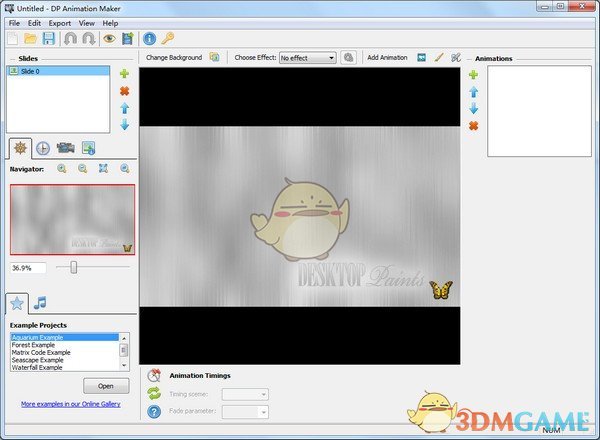Click the green refresh arrows icon
Image resolution: width=600 pixels, height=440 pixels.
(x=154, y=393)
